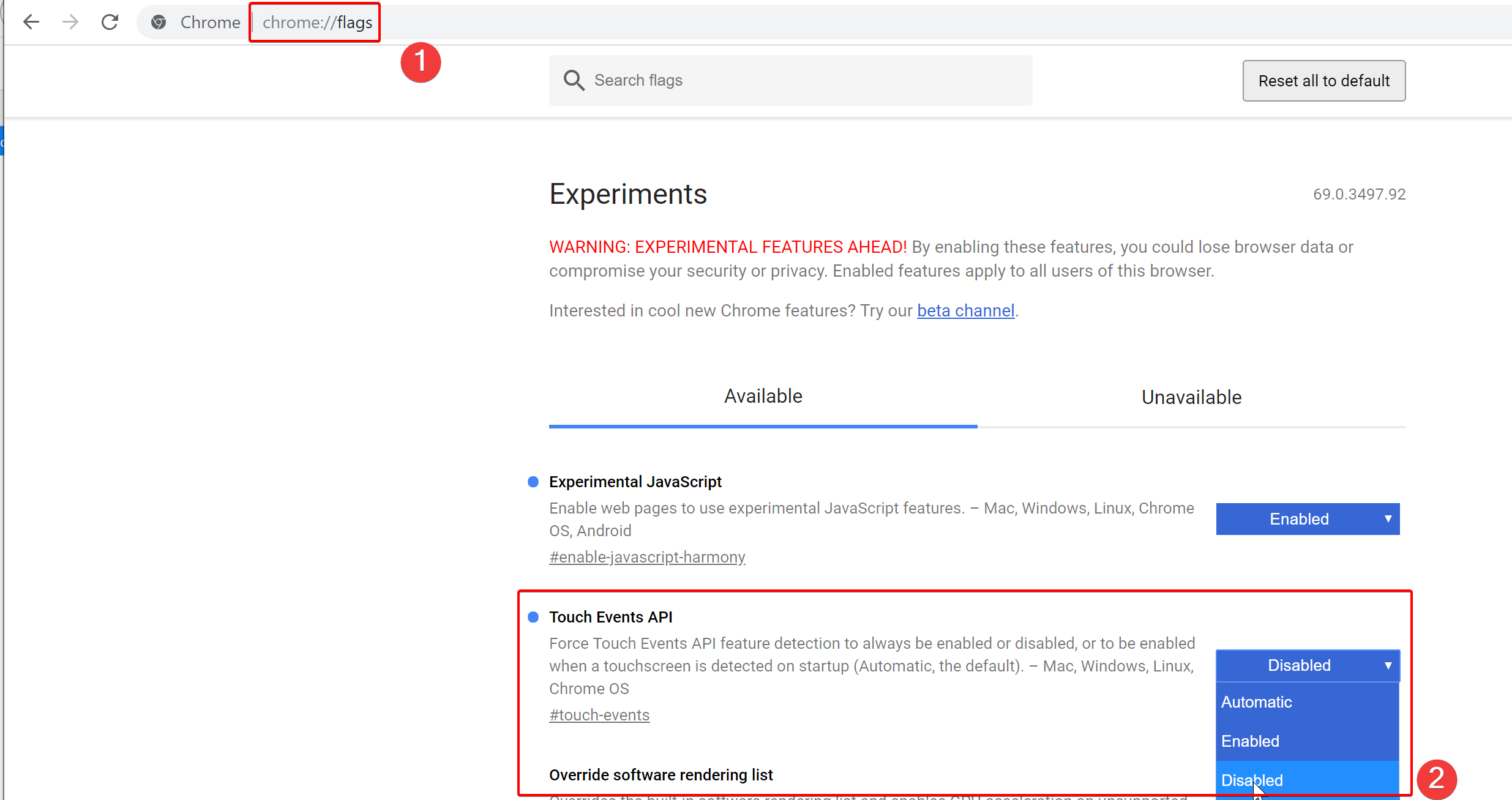Image resolution: width=1512 pixels, height=800 pixels.
Task: Switch to the Available tab
Action: pyautogui.click(x=763, y=397)
